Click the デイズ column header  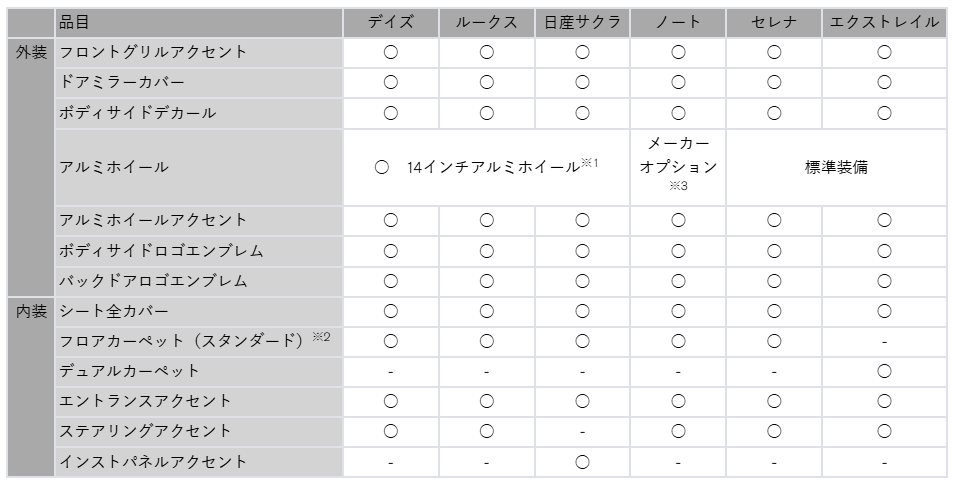coord(390,21)
